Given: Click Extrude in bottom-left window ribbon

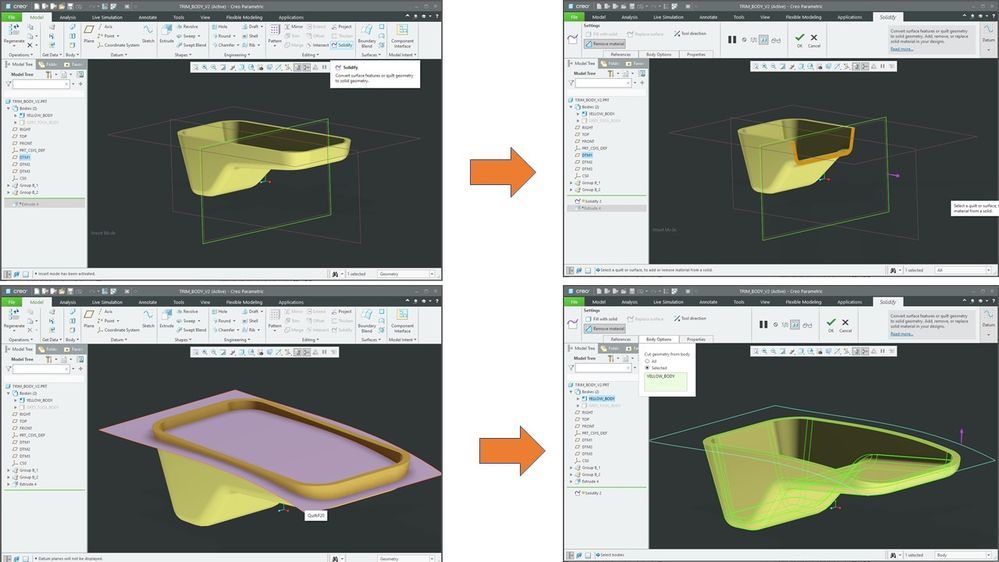Looking at the screenshot, I should pyautogui.click(x=167, y=319).
